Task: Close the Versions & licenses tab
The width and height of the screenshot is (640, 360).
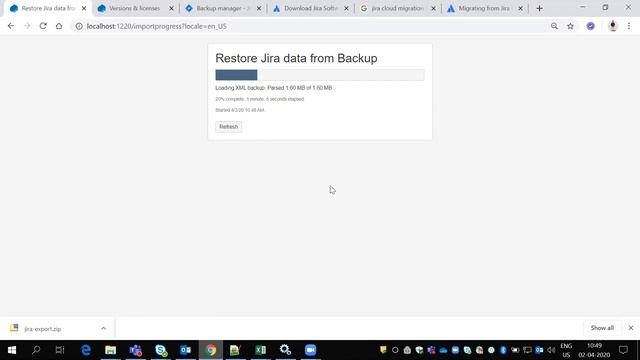Action: coord(171,8)
